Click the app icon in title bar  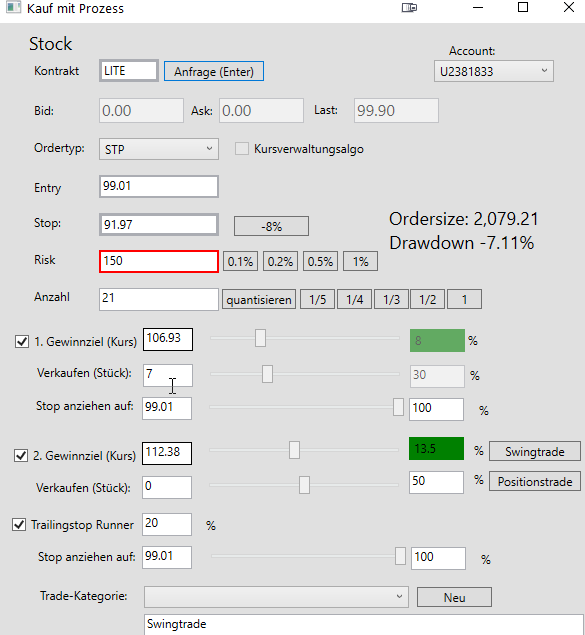pos(13,8)
